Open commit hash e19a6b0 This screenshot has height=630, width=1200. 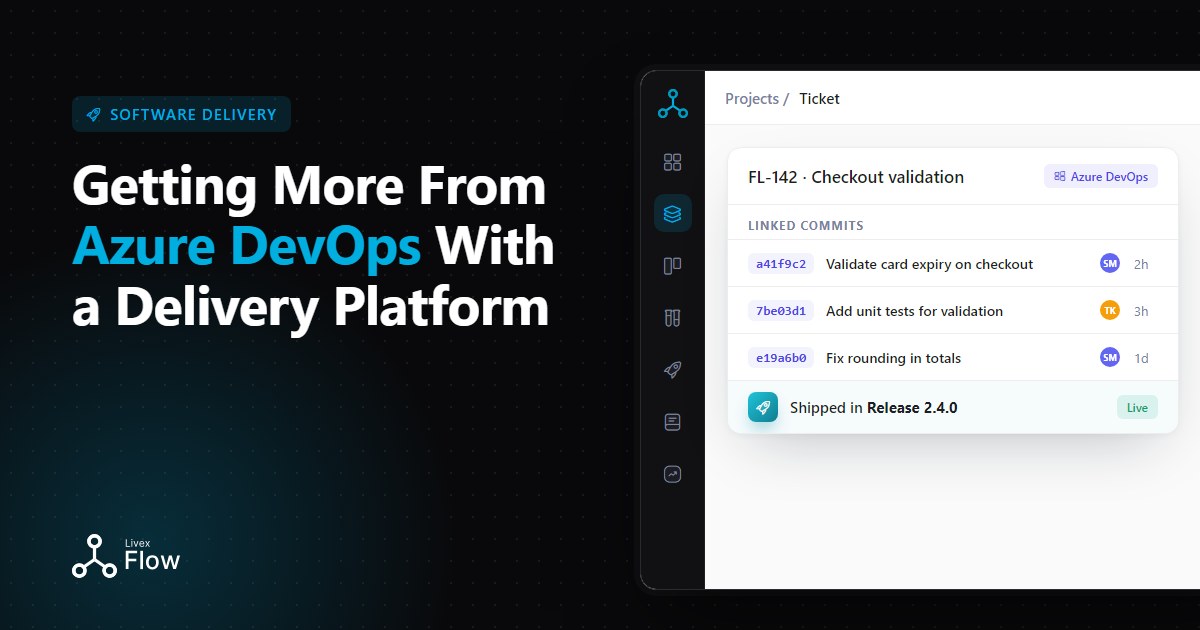click(x=782, y=358)
